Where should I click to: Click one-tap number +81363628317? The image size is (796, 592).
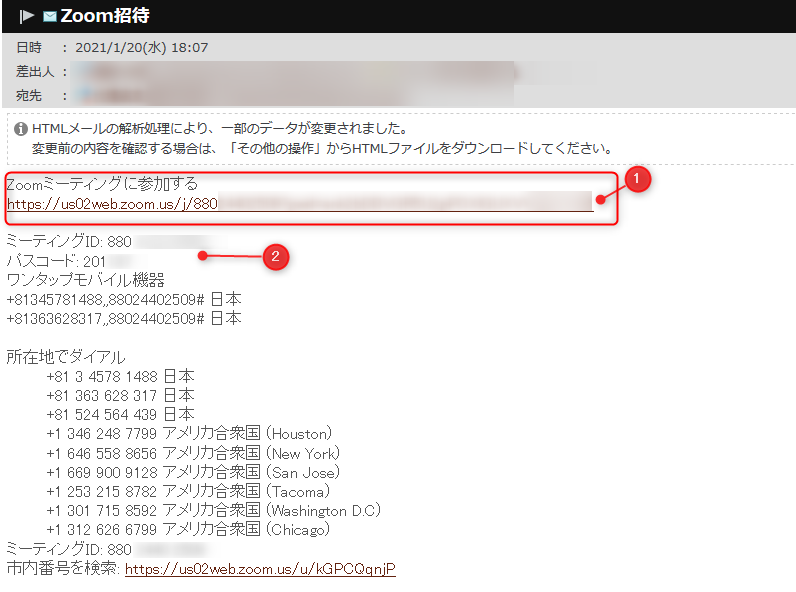(123, 318)
